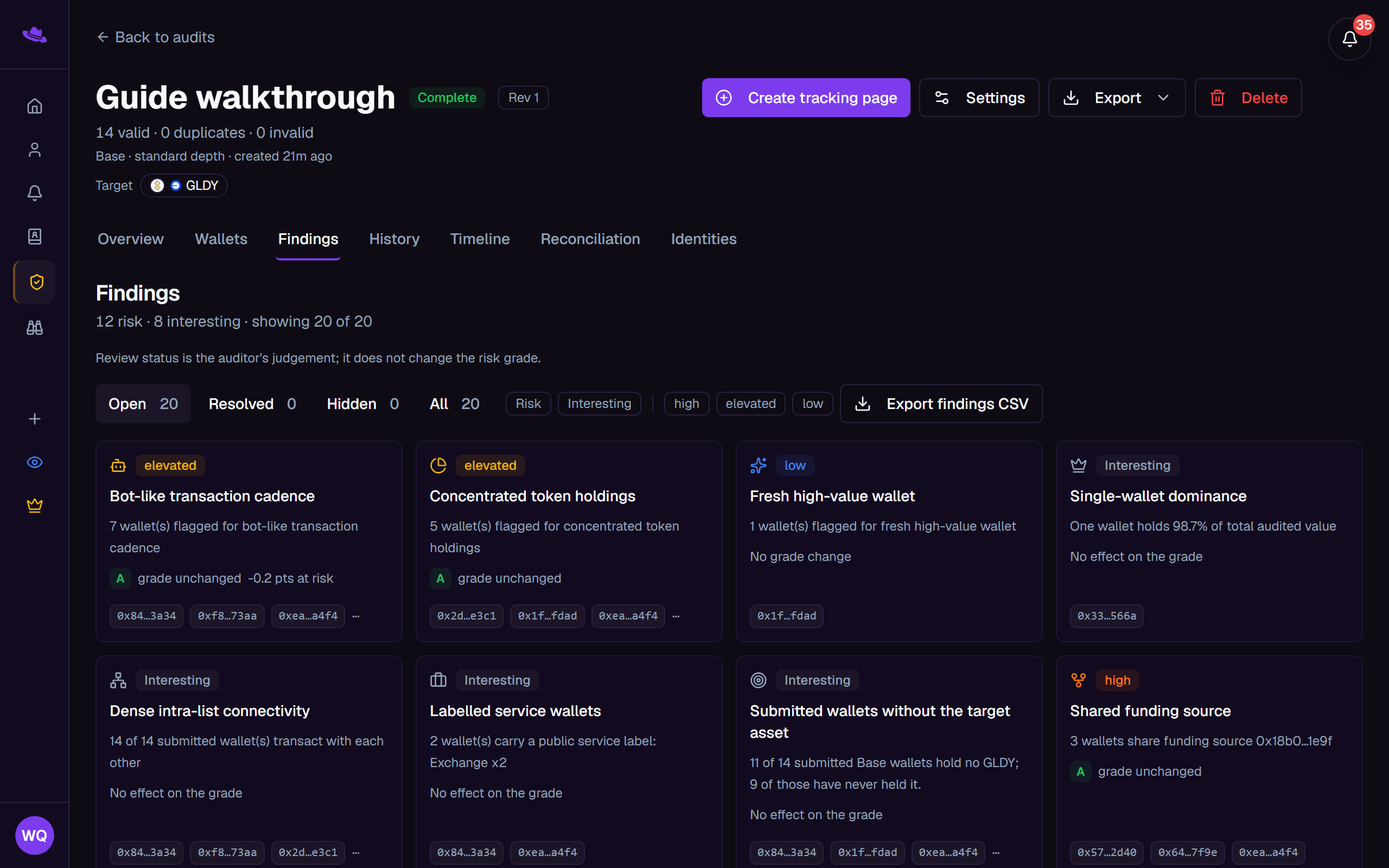
Task: Click the sparkle icon on Fresh high-value wallet card
Action: pyautogui.click(x=758, y=465)
